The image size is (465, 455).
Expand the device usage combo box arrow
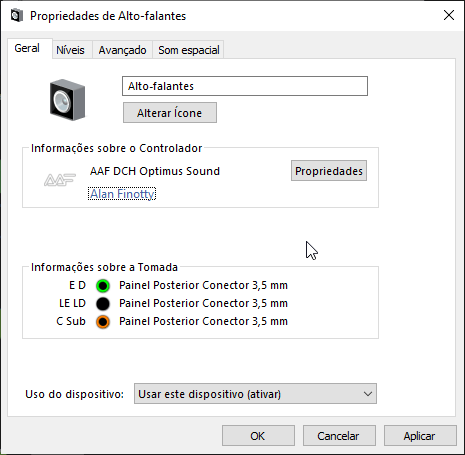(368, 394)
